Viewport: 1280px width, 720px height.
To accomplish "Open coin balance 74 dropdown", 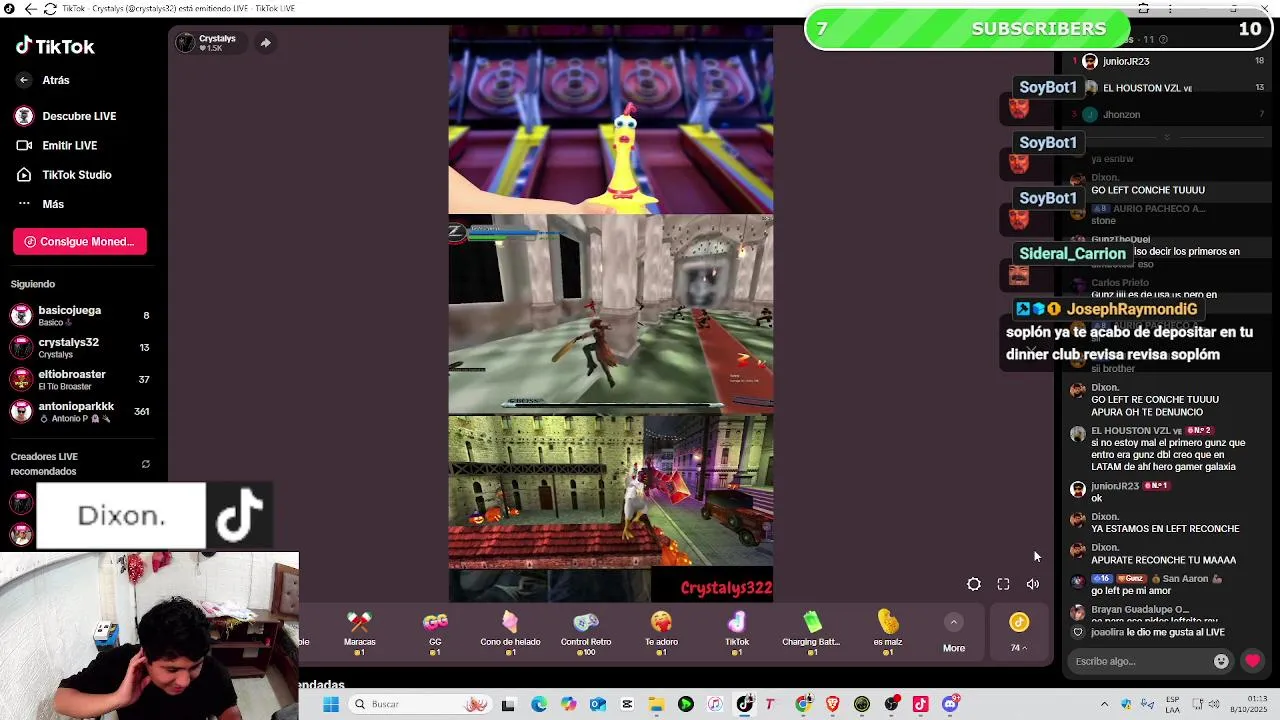I will tap(1019, 633).
